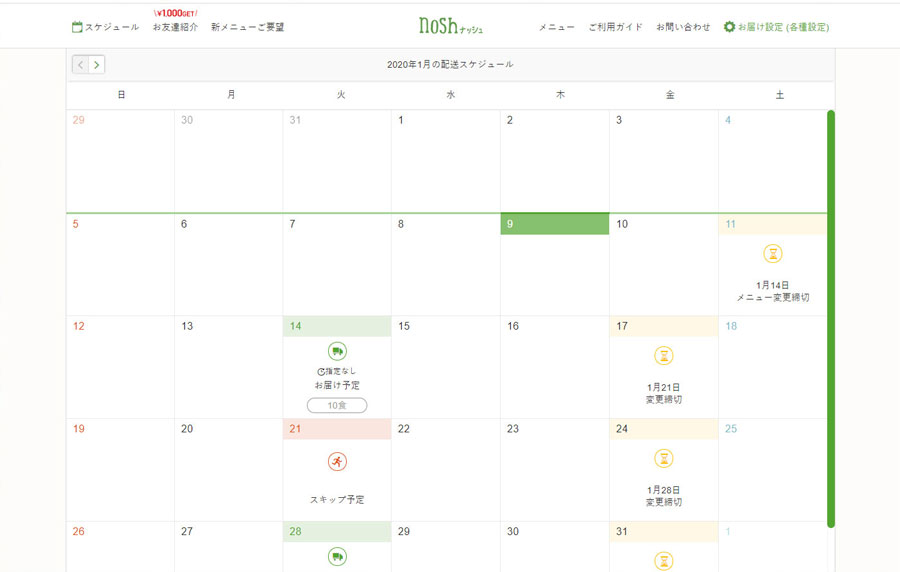Open the gear icon for お届け設定
Viewport: 900px width, 572px height.
tap(729, 27)
